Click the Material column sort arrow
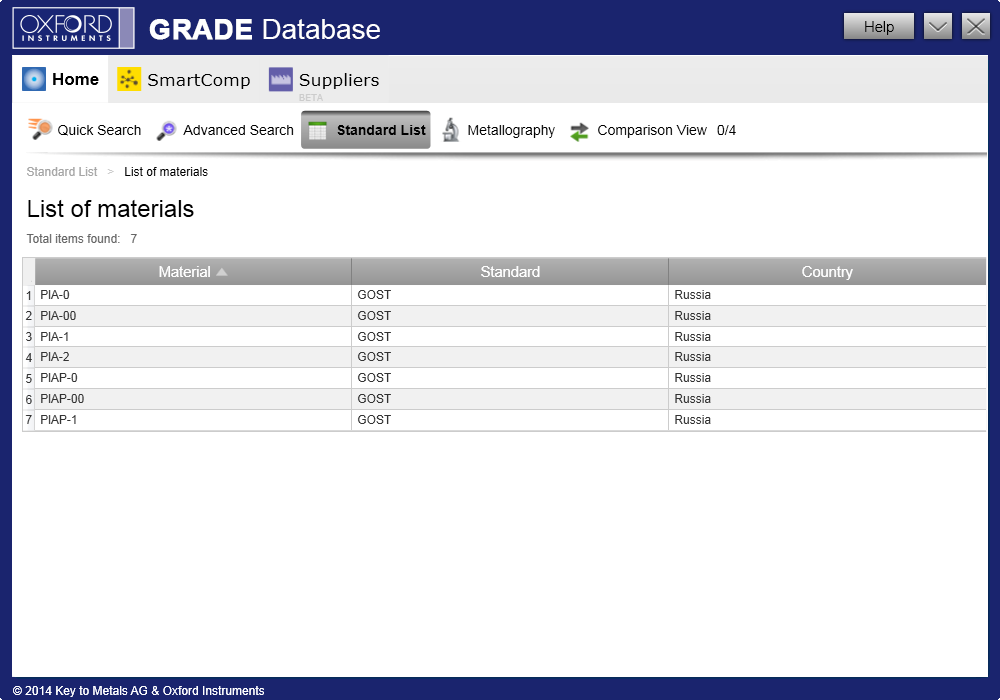1000x700 pixels. tap(221, 272)
